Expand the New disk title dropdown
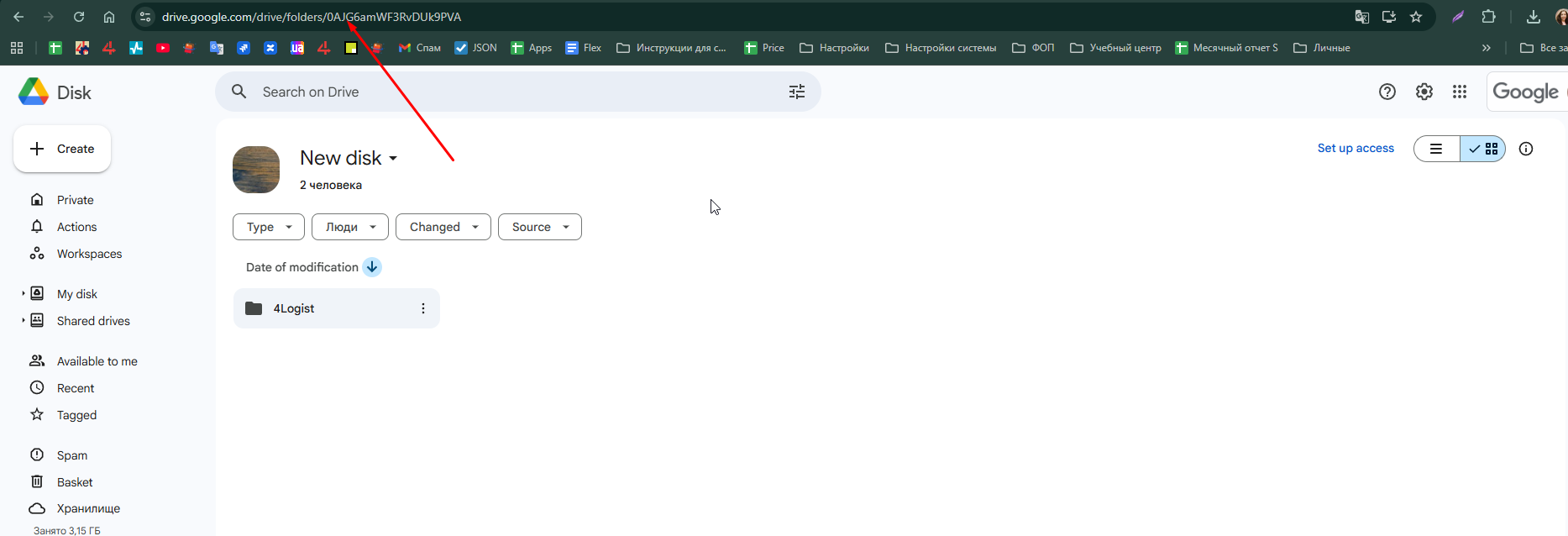This screenshot has height=536, width=1568. pyautogui.click(x=393, y=159)
